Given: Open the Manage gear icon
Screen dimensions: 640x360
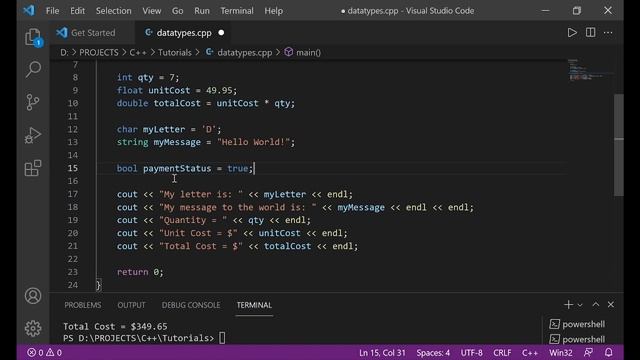Looking at the screenshot, I should (x=33, y=328).
